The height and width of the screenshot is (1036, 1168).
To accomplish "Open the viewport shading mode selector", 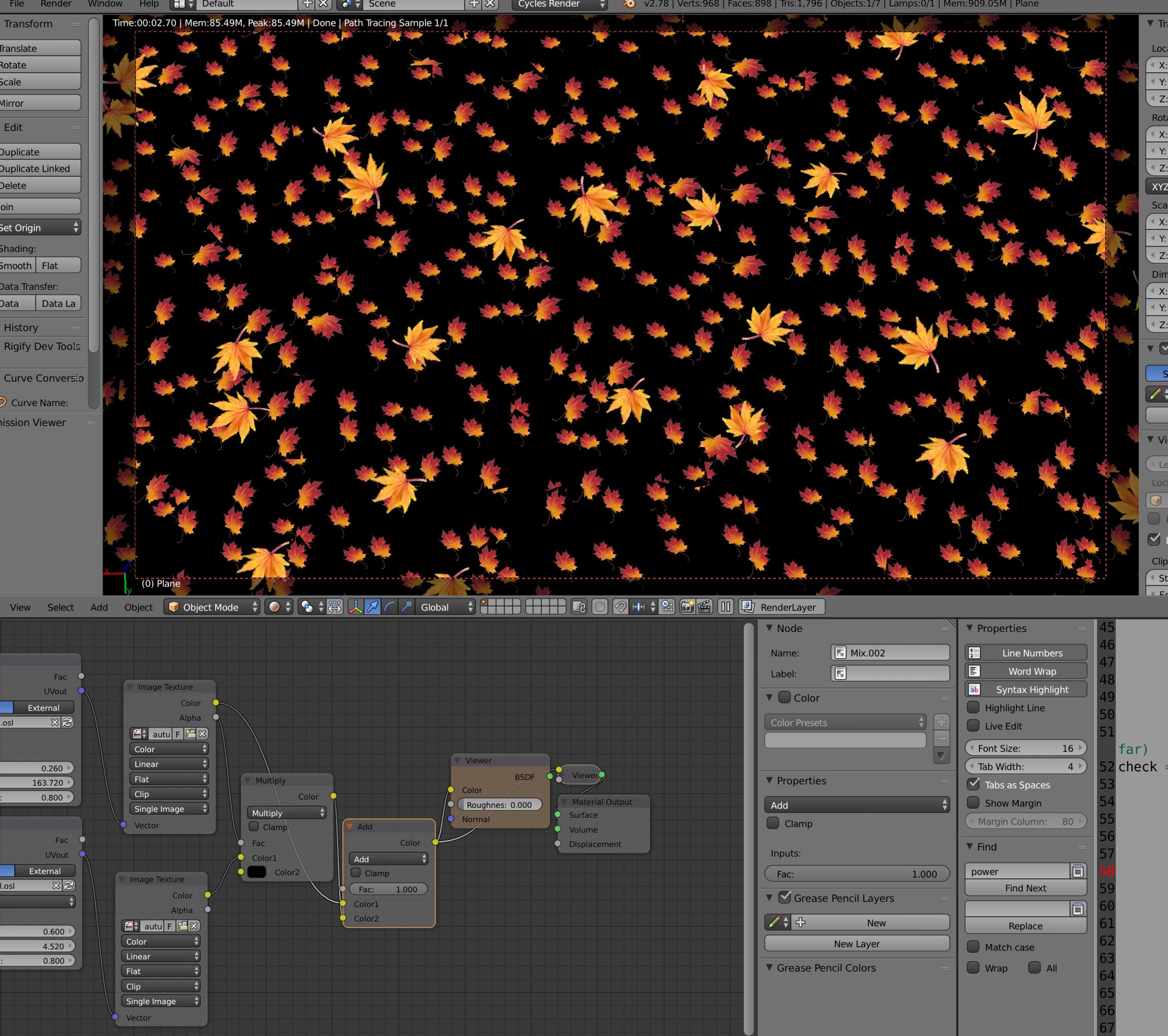I will 279,607.
